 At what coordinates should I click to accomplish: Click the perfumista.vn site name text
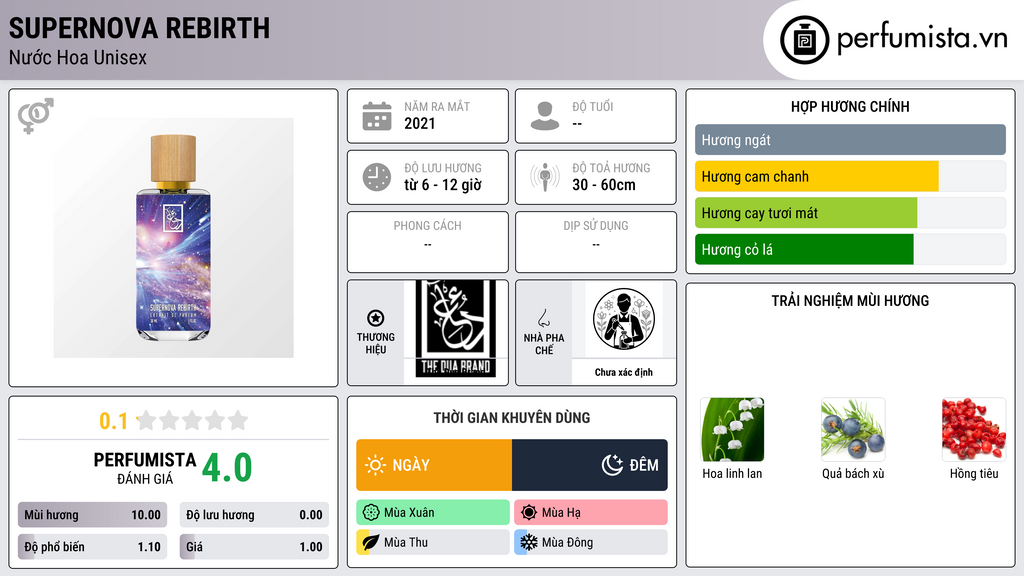[x=921, y=39]
